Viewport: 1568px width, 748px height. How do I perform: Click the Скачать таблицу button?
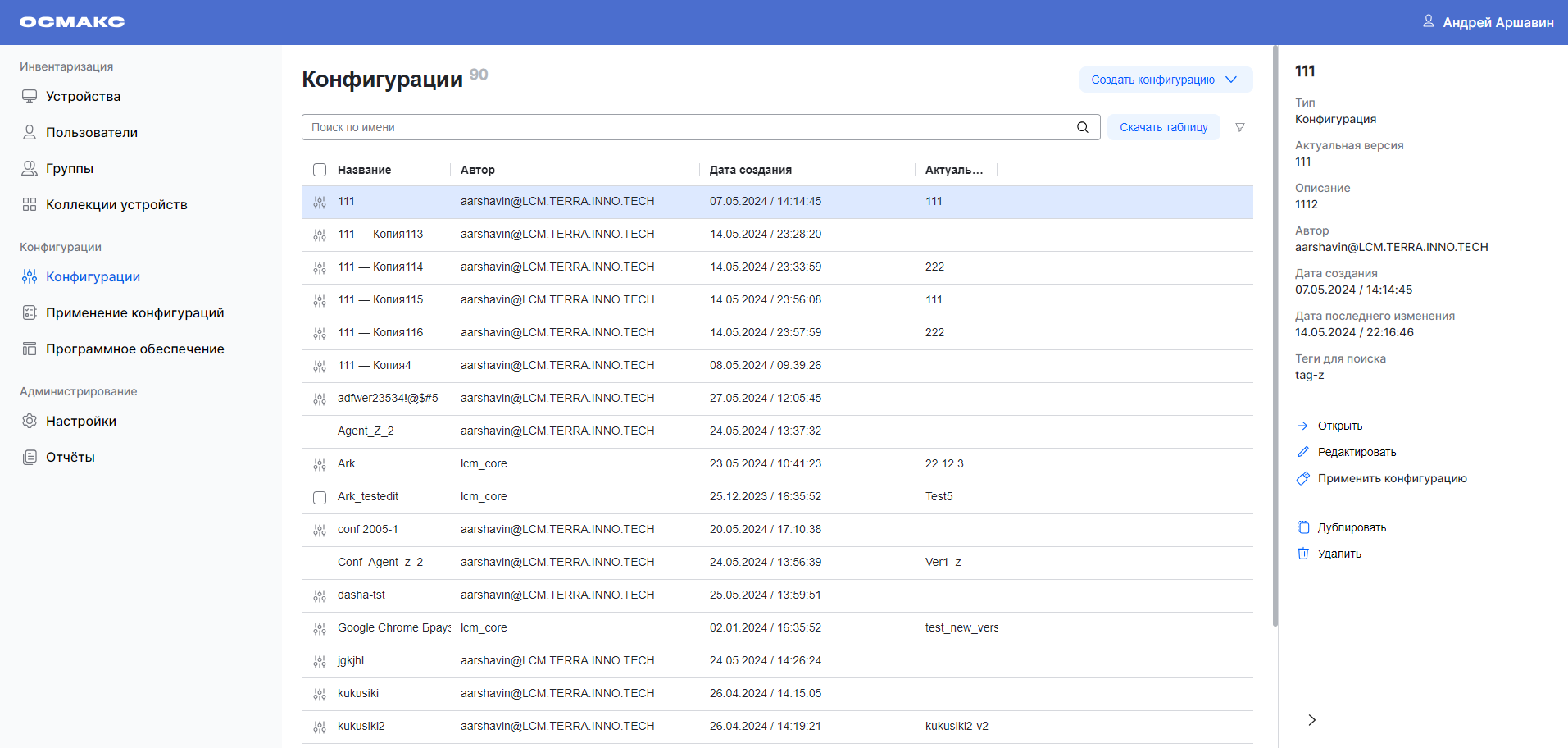point(1163,127)
